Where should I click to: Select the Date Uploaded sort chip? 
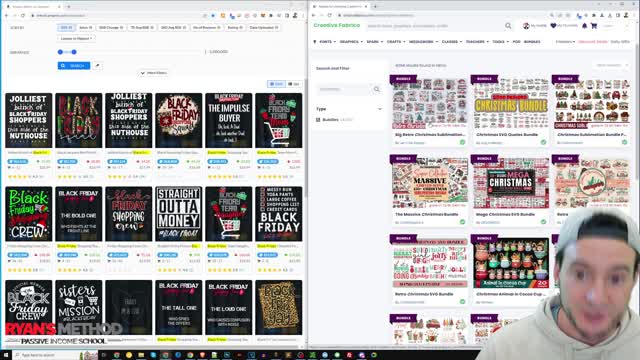pos(264,28)
